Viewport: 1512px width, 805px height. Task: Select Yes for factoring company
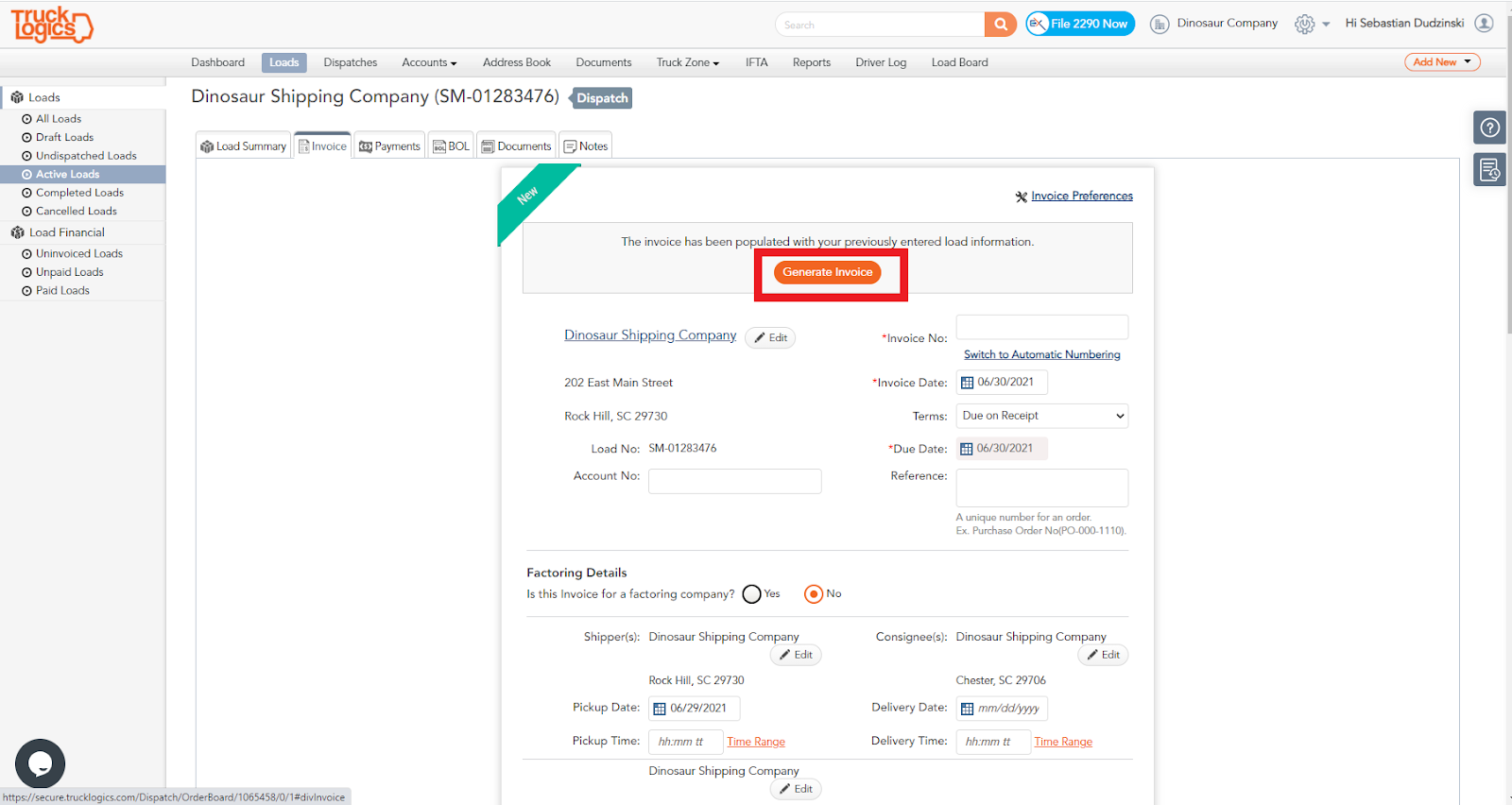[751, 594]
